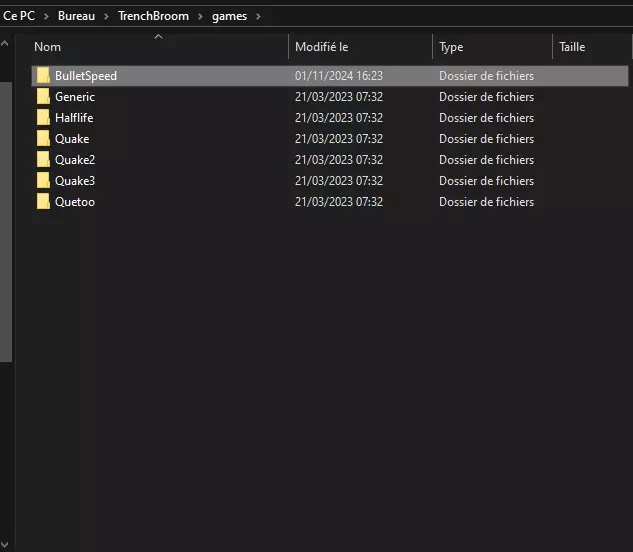Click the Generic folder name
The image size is (633, 552).
[x=75, y=97]
